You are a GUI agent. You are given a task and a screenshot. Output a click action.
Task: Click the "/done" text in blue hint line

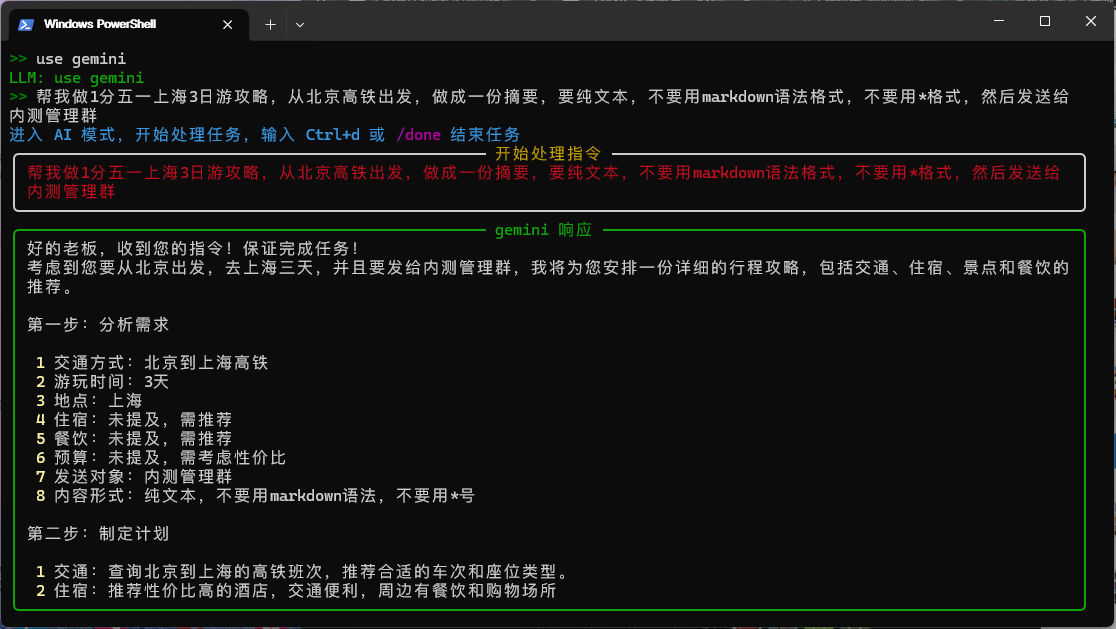pyautogui.click(x=418, y=135)
